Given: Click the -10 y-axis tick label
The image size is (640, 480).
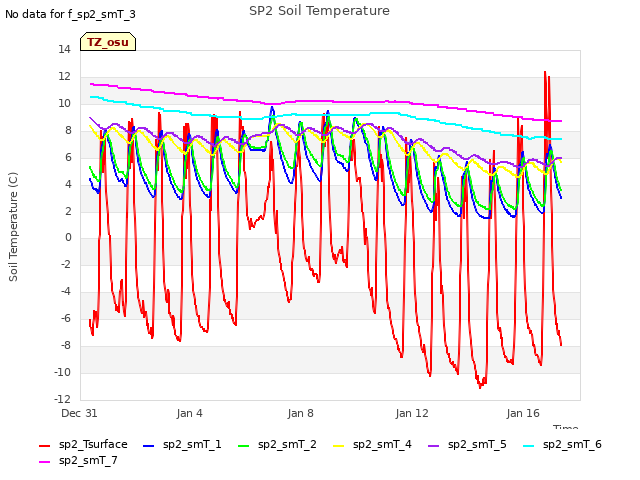Looking at the screenshot, I should pos(62,372).
